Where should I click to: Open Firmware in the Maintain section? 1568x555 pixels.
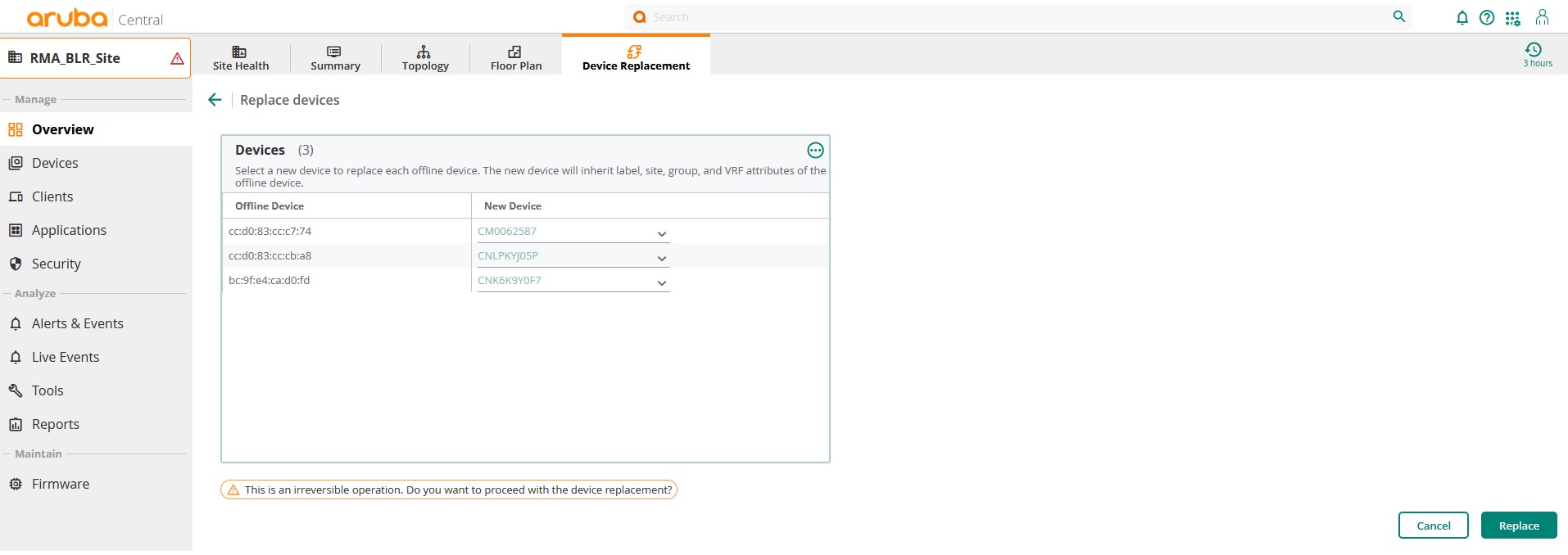tap(60, 484)
